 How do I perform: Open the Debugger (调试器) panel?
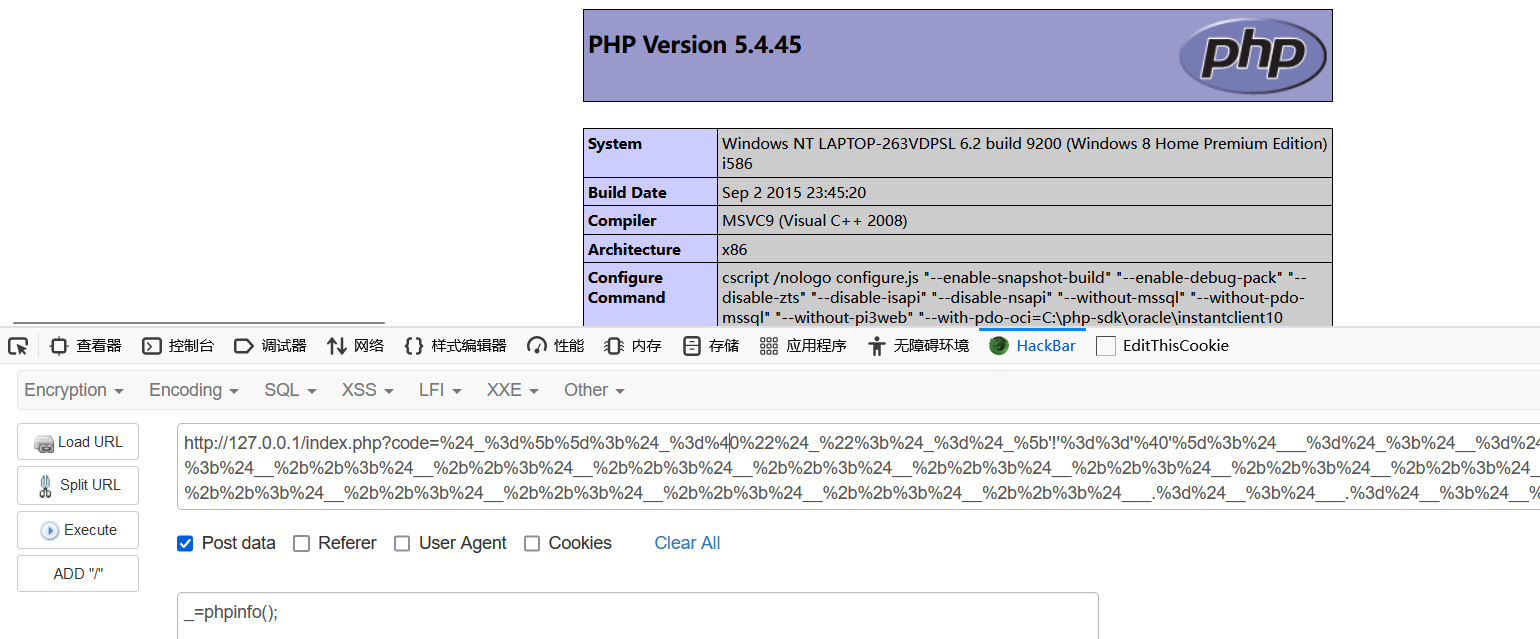point(270,346)
